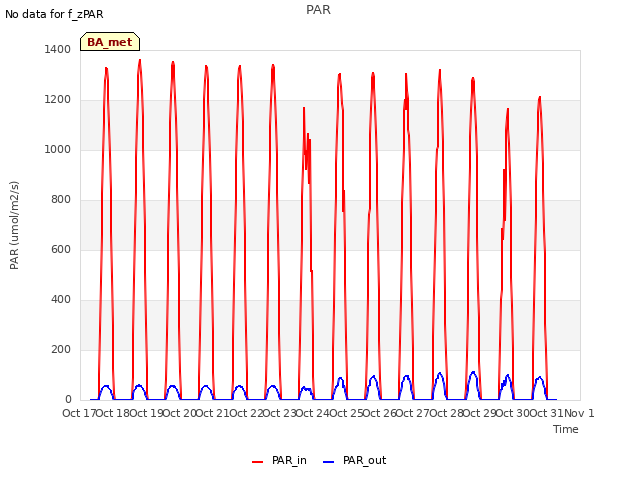Click the 'Time' x-axis title
The height and width of the screenshot is (480, 640).
pos(566,429)
